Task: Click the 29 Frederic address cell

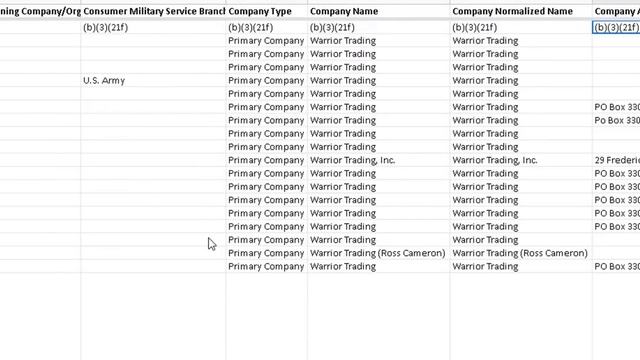Action: pos(616,160)
